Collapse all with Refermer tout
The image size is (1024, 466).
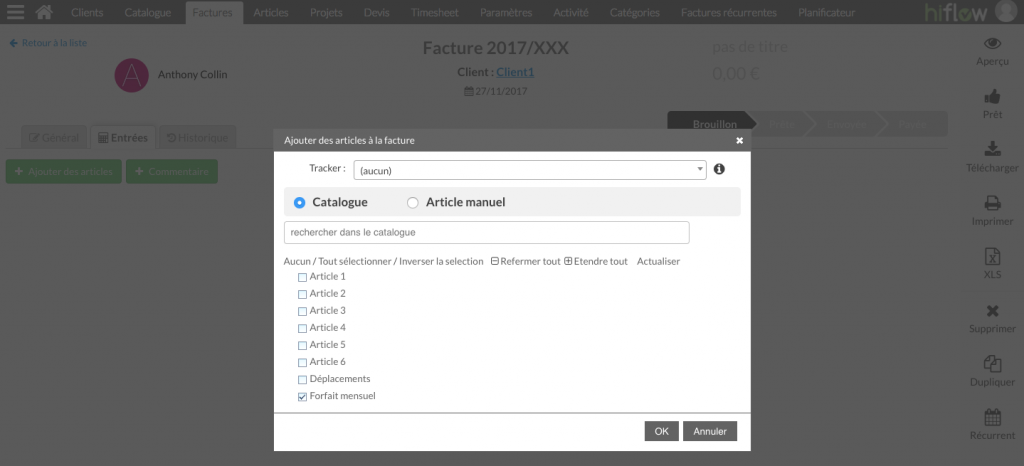click(x=526, y=261)
